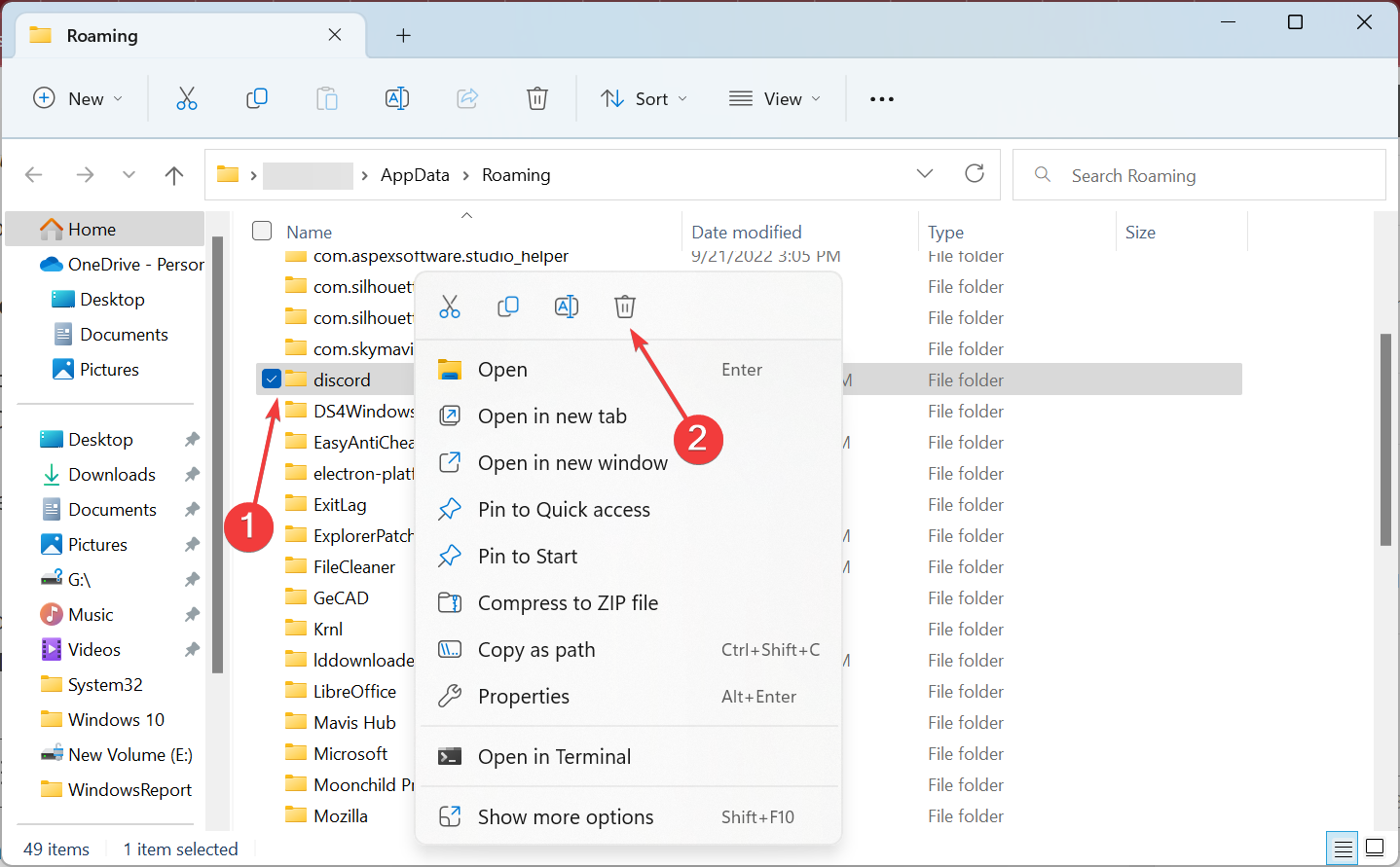This screenshot has width=1400, height=867.
Task: Refresh the Roaming folder view
Action: coord(975,173)
